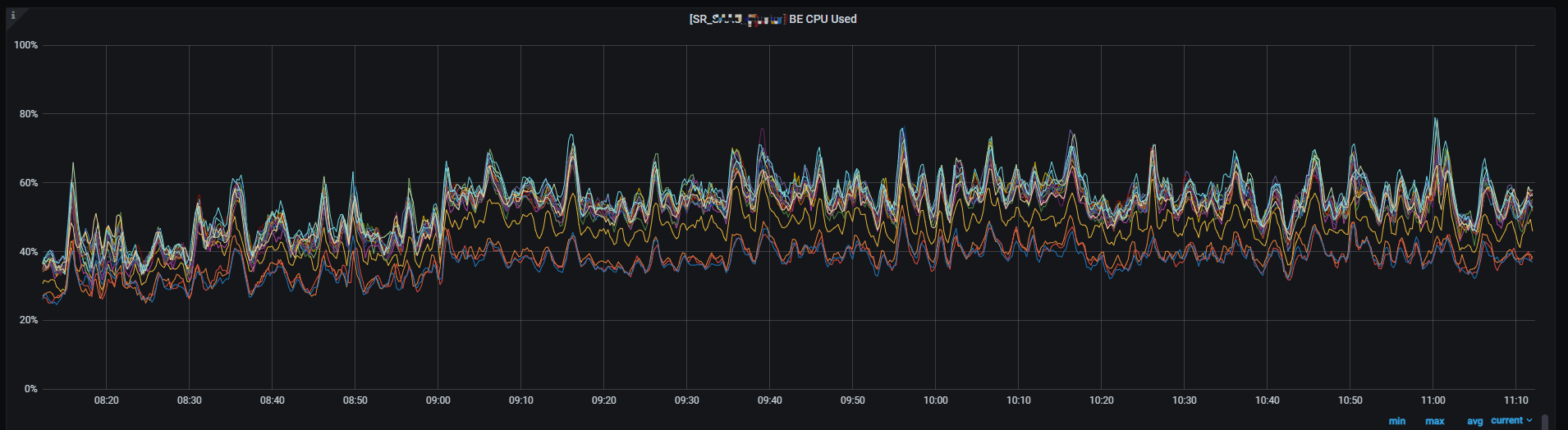1568x430 pixels.
Task: Click the 80% y-axis label
Action: (29, 114)
